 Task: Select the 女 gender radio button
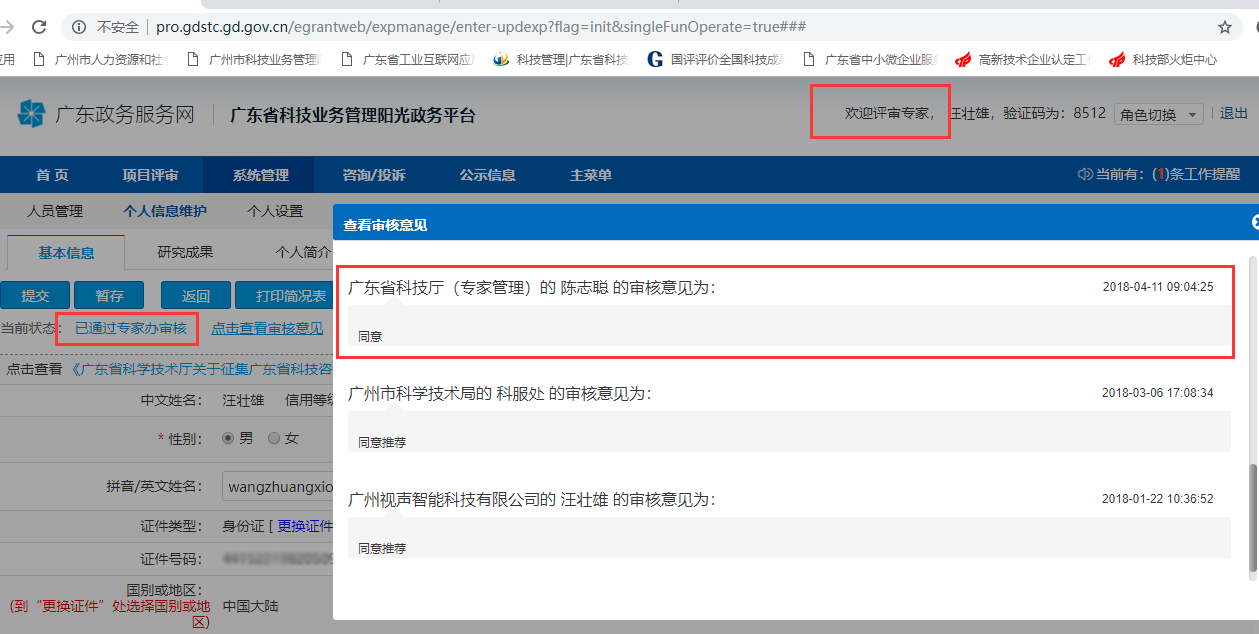point(273,438)
